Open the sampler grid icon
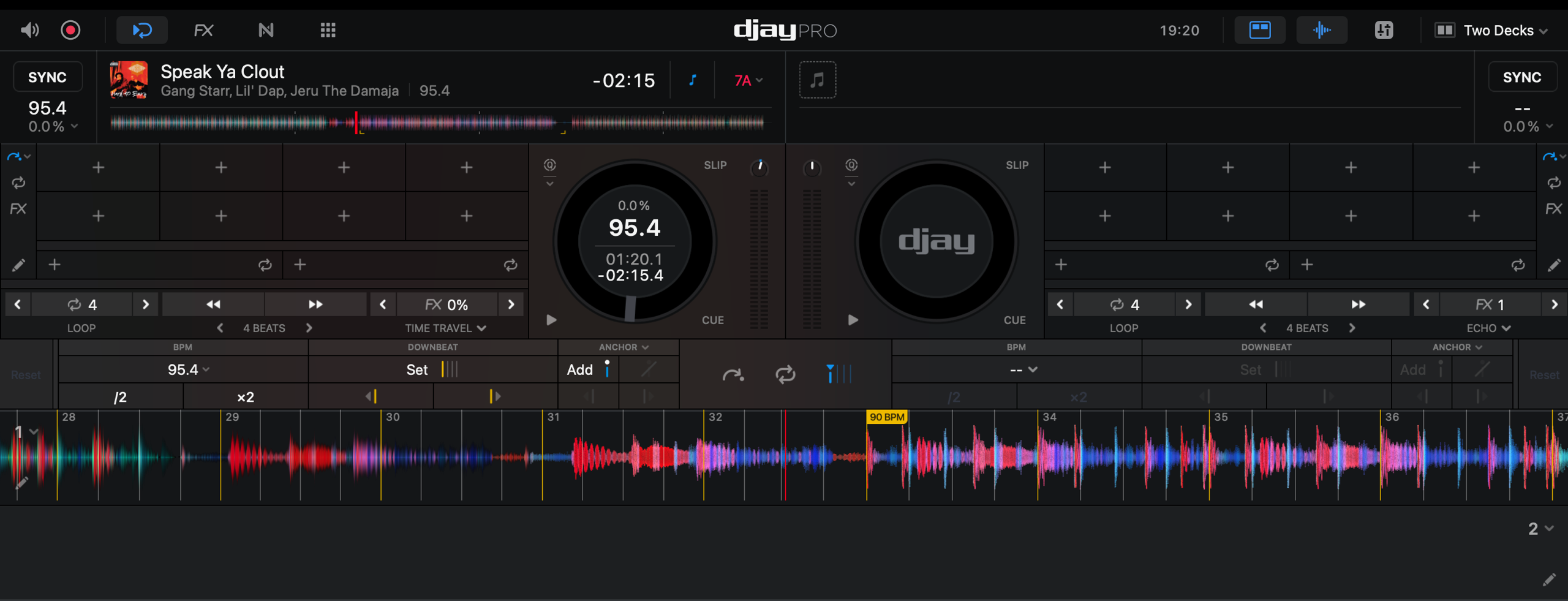1568x601 pixels. (x=328, y=30)
